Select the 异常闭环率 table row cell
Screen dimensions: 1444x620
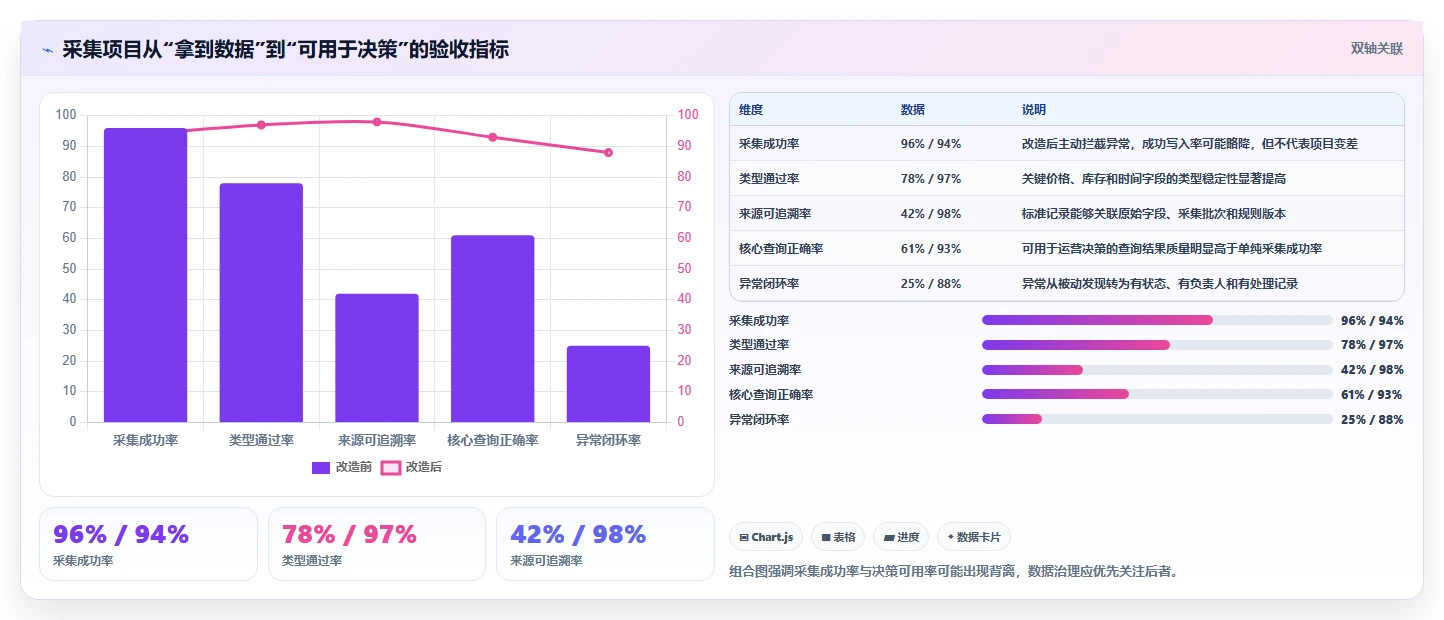pyautogui.click(x=769, y=283)
